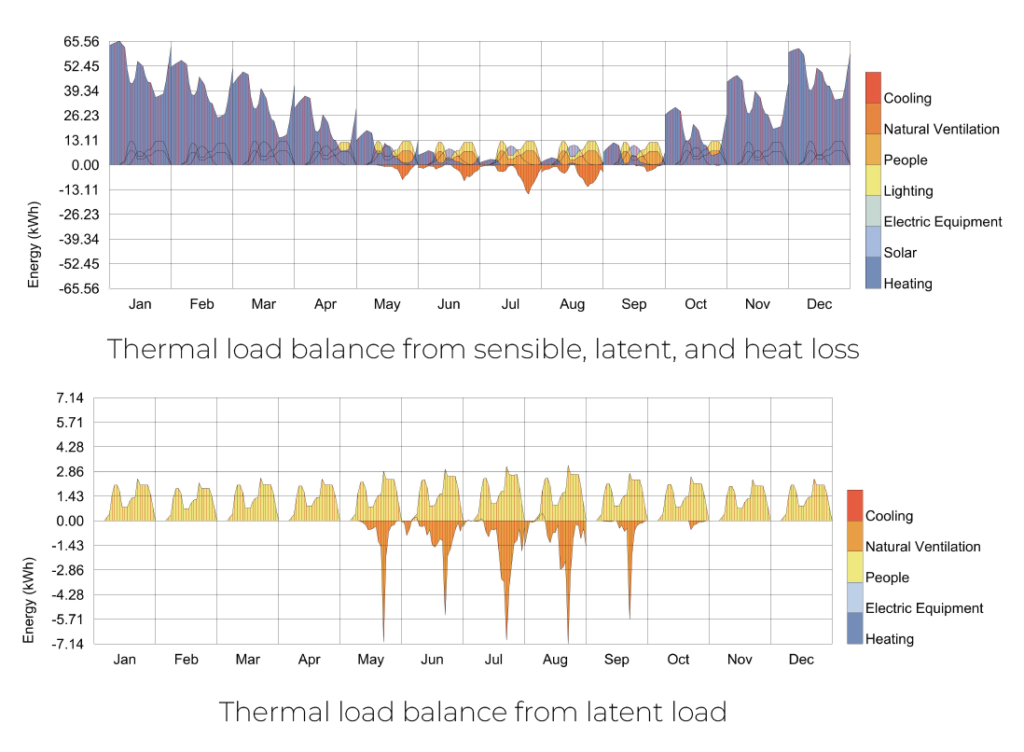Click the Cooling color swatch in top legend

[873, 88]
